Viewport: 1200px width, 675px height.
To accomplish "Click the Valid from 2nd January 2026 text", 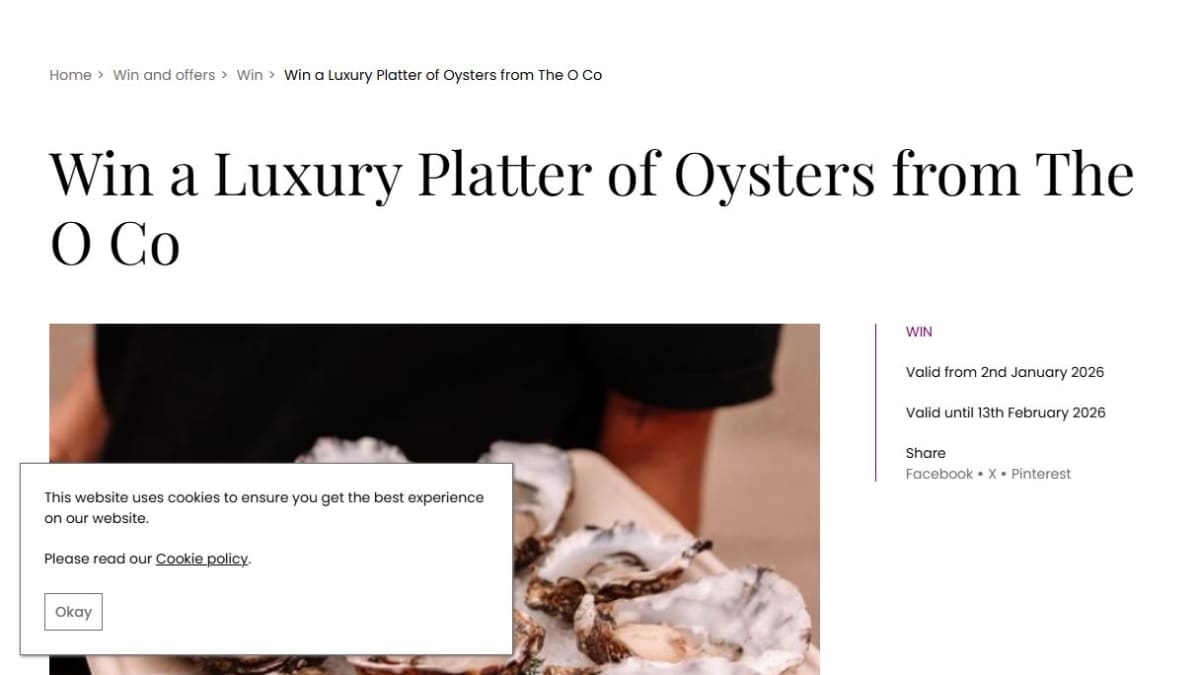I will 1005,372.
